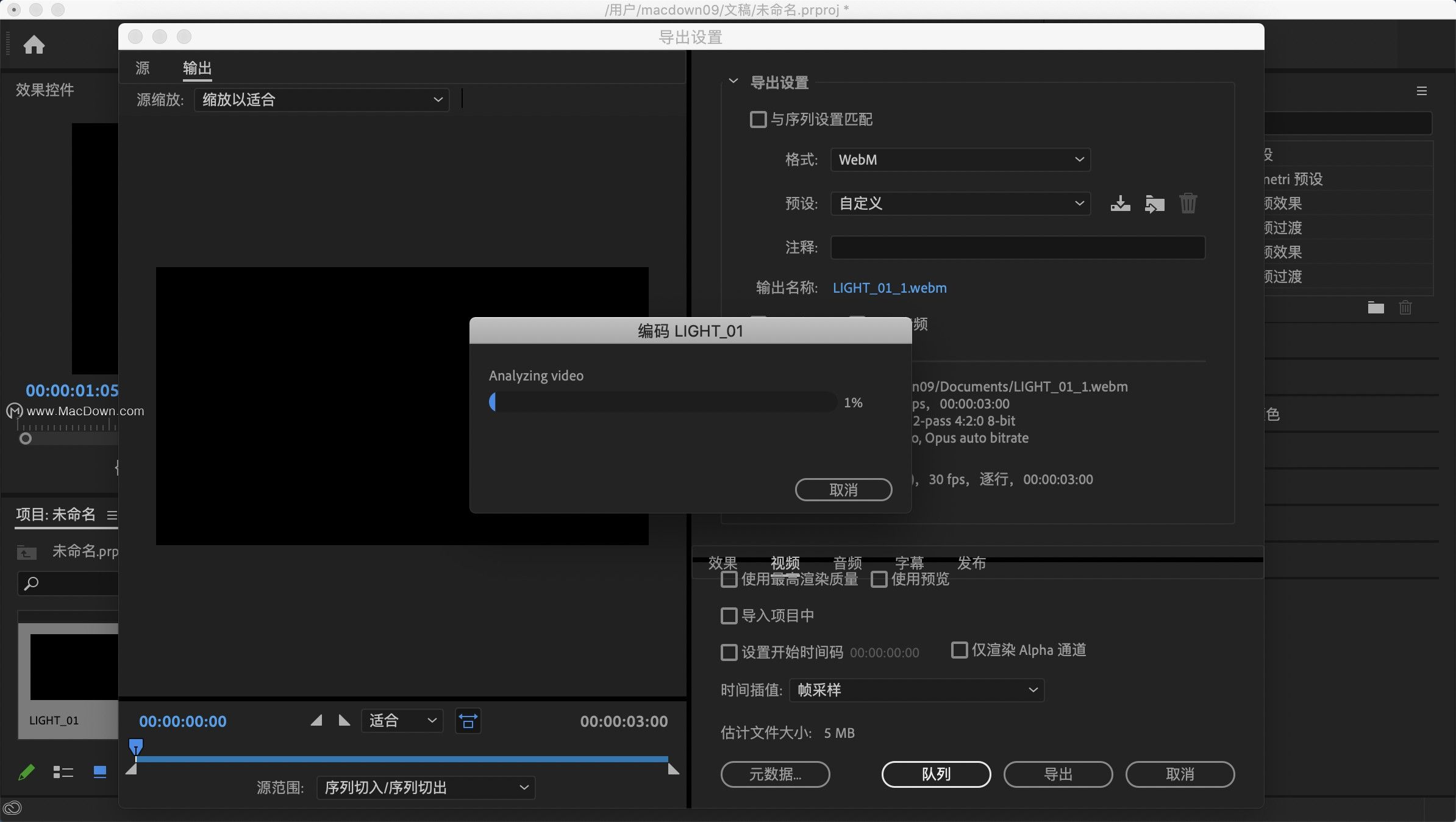The height and width of the screenshot is (822, 1456).
Task: Open the source range dropdown
Action: pyautogui.click(x=426, y=787)
